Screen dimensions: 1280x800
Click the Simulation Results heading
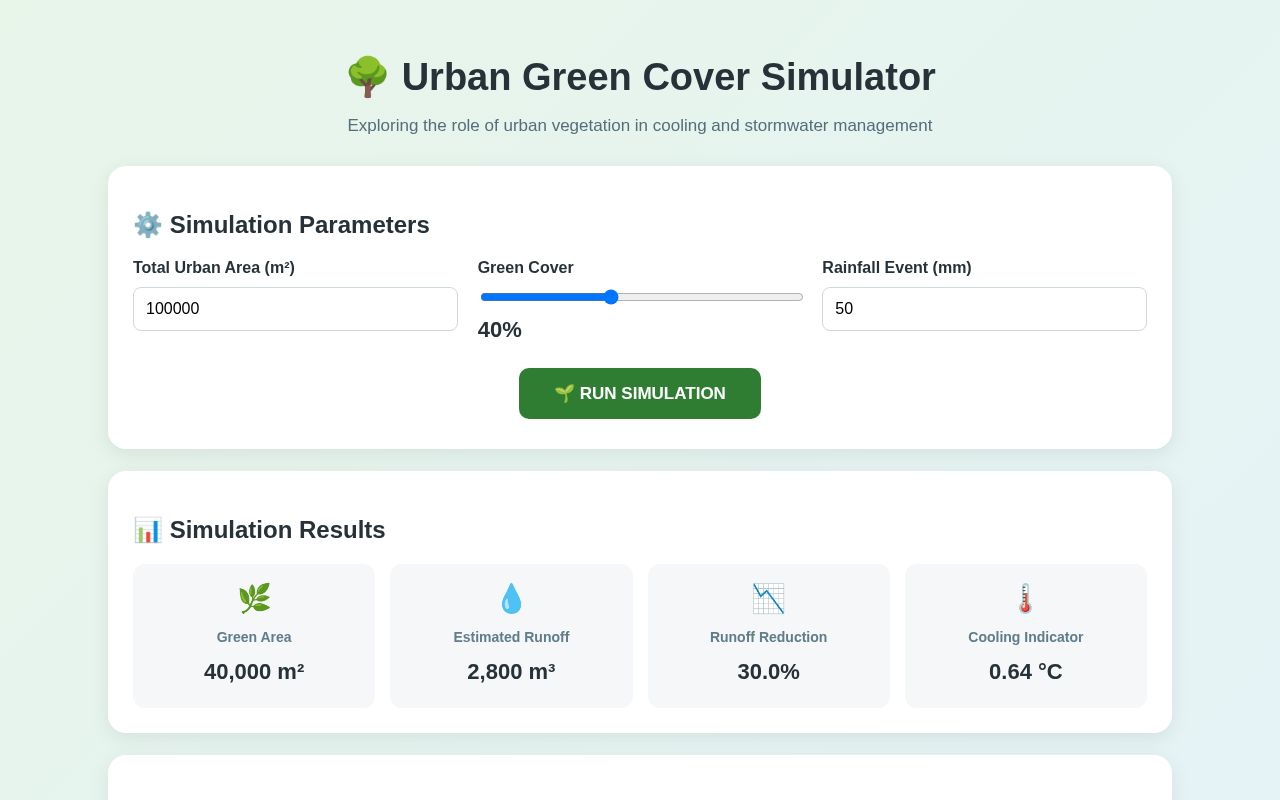[259, 530]
